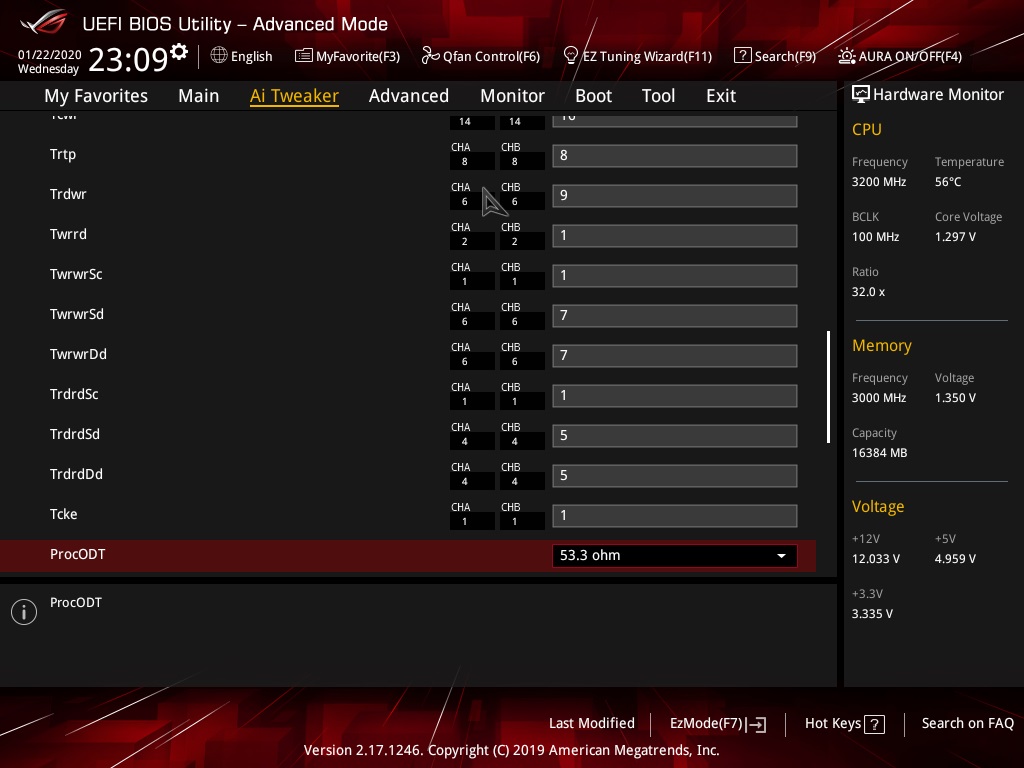Click the settings list scrollbar

pos(829,387)
